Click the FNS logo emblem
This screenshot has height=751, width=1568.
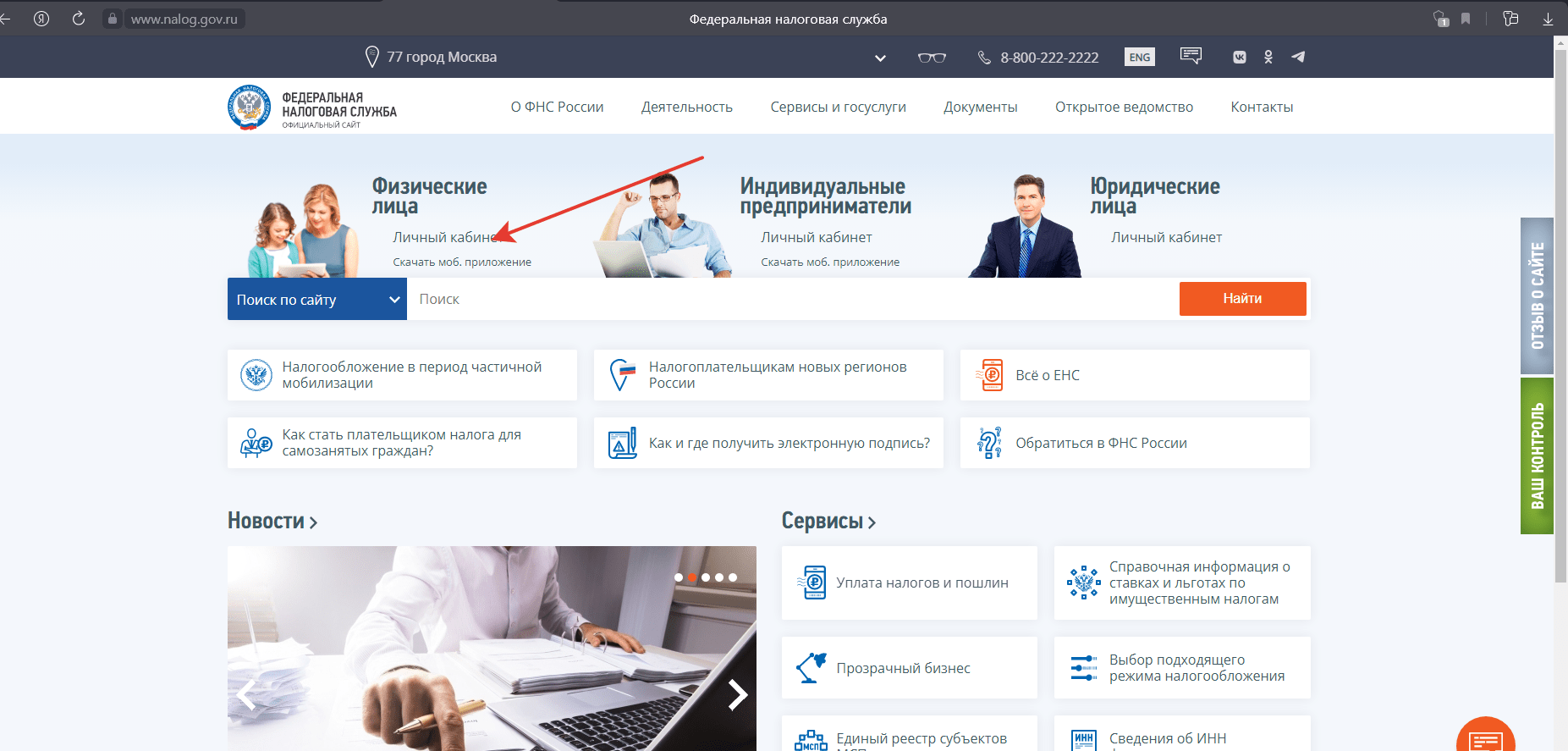[249, 108]
